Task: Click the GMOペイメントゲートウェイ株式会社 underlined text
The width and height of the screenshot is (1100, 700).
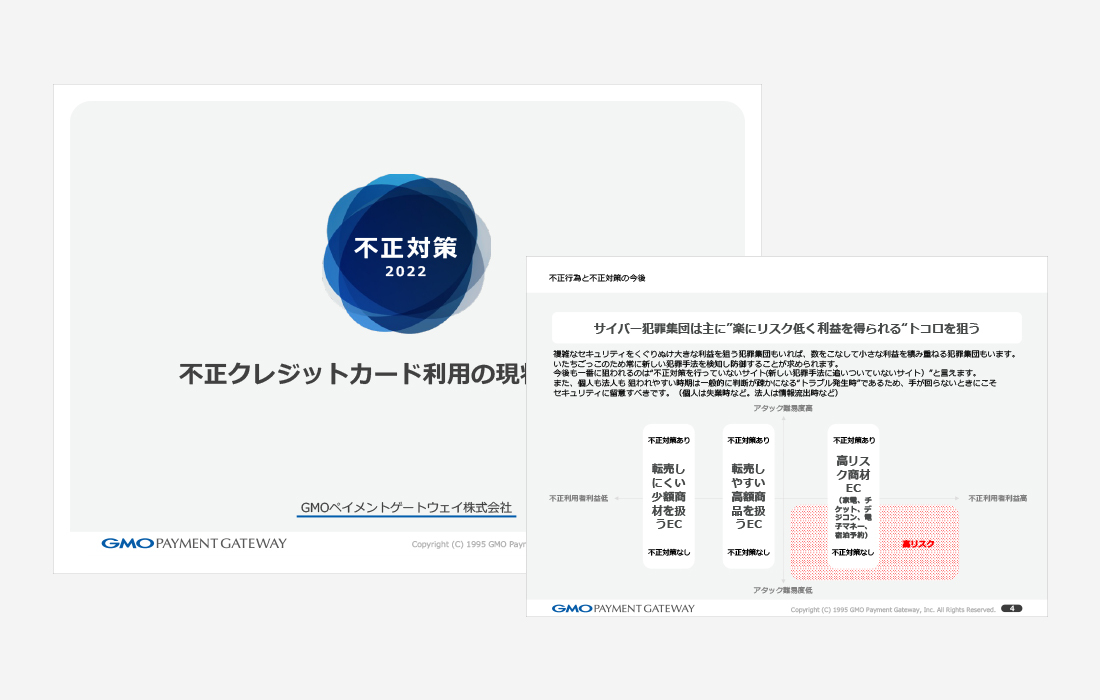Action: point(406,507)
